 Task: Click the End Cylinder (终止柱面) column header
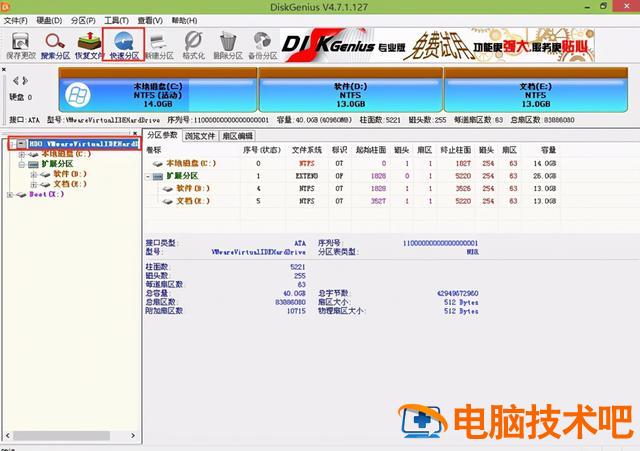pos(456,150)
